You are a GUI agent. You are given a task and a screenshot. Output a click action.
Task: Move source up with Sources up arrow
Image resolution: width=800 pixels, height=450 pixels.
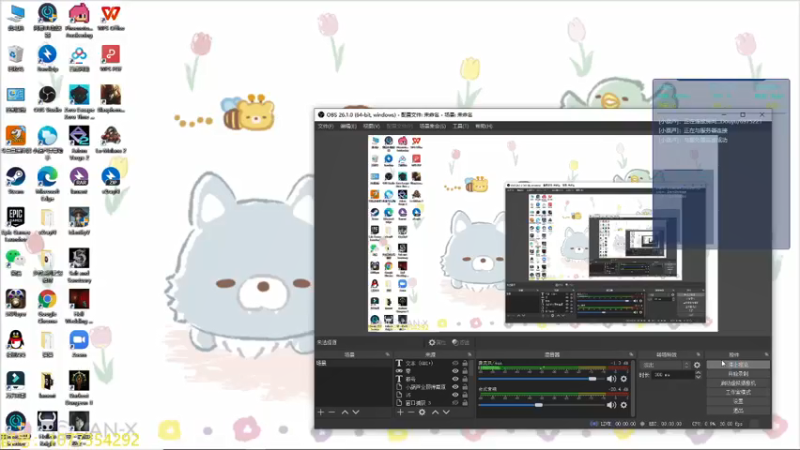click(435, 412)
